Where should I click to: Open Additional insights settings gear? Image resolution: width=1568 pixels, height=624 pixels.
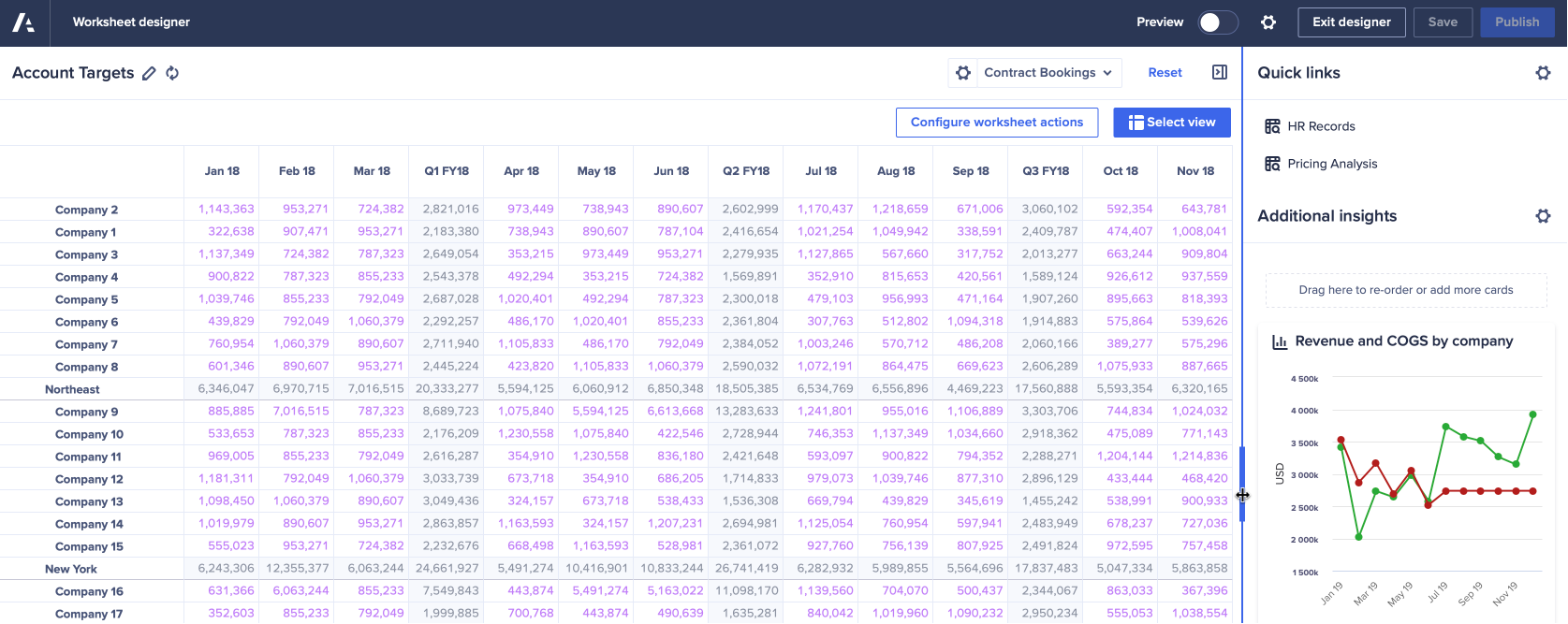tap(1543, 216)
